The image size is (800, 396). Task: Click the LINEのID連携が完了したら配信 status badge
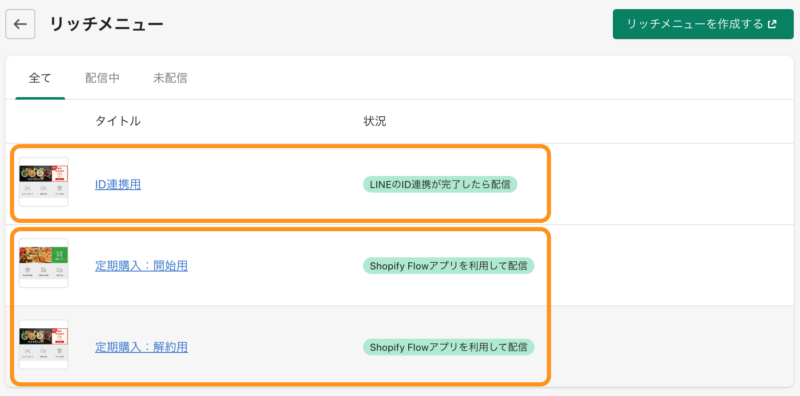[x=440, y=184]
